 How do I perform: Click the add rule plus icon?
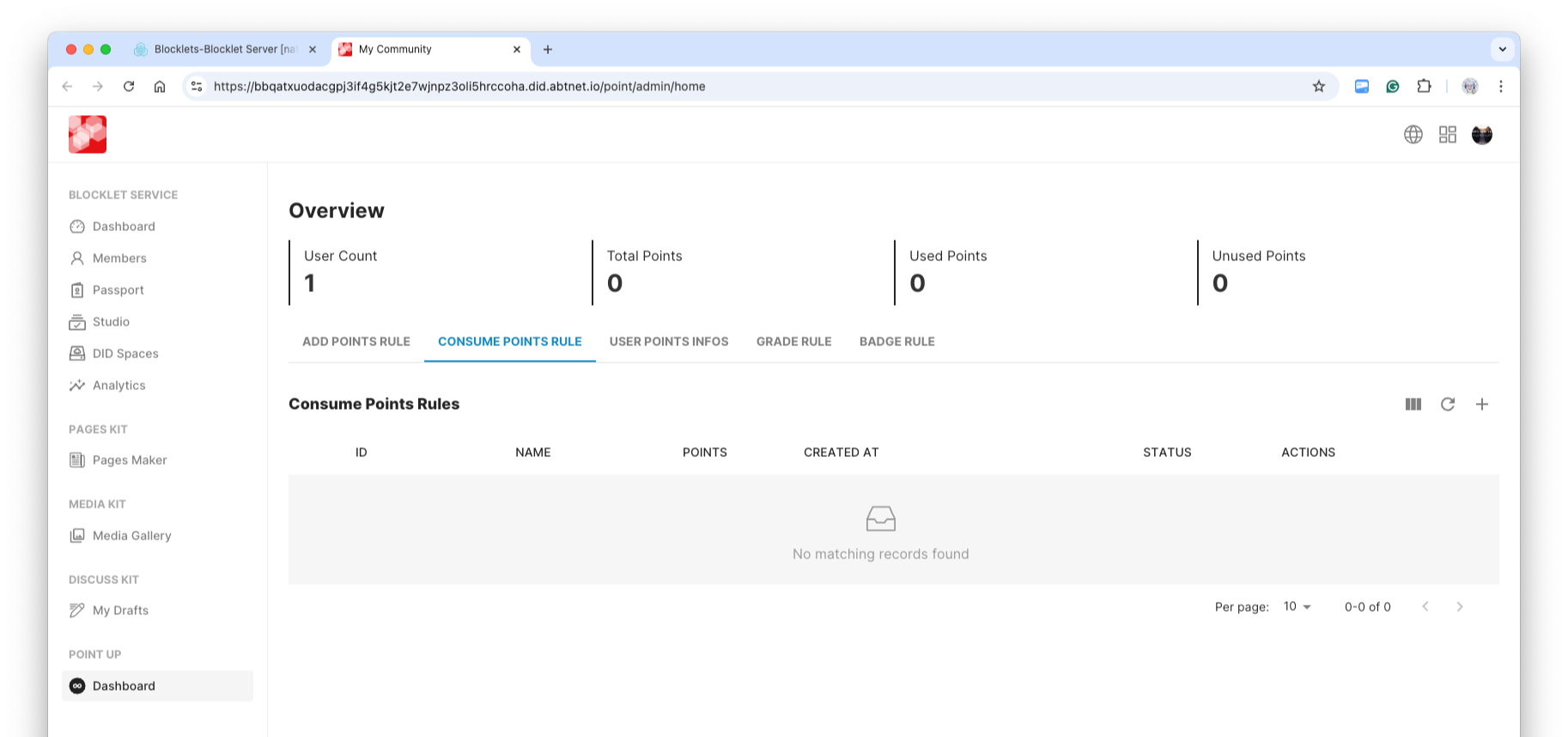[1481, 405]
